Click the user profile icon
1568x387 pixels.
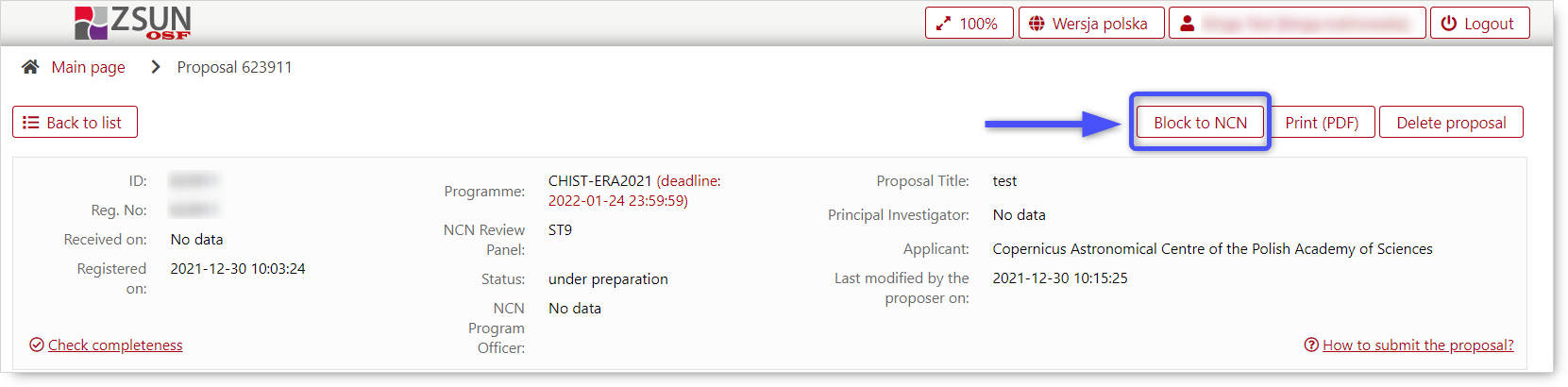pos(1188,24)
